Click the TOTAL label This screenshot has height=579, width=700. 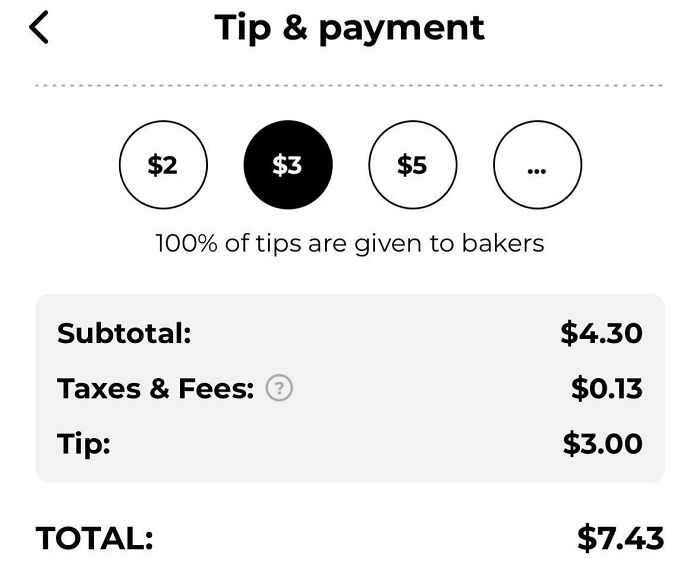point(95,539)
